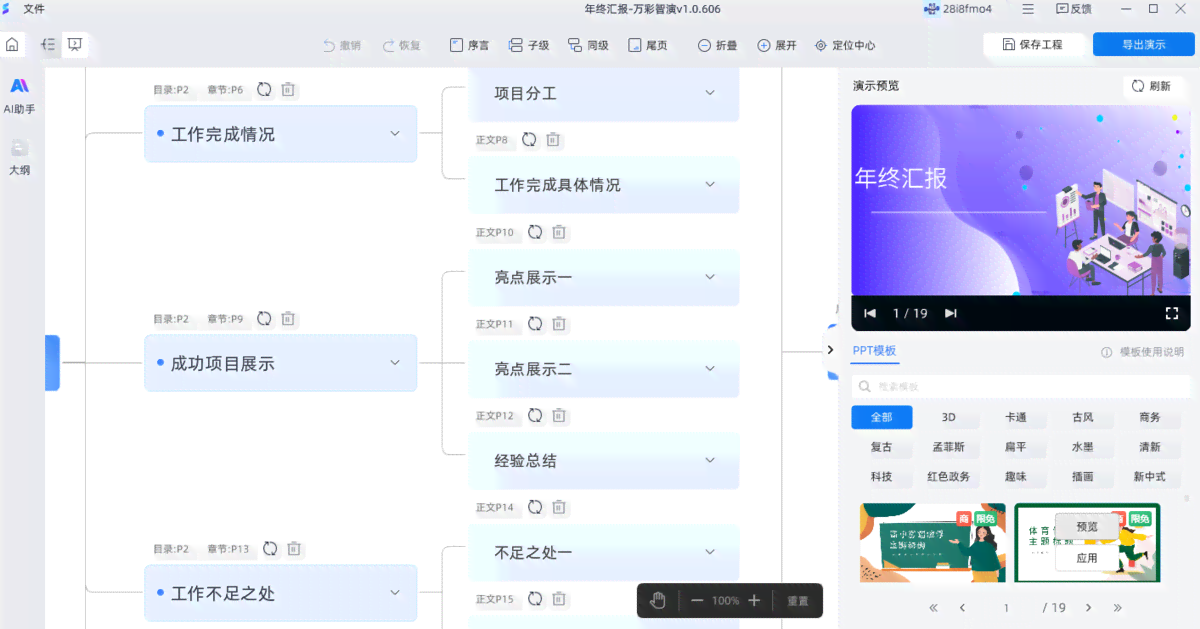
Task: Reset zoom with 重置 button
Action: 797,601
